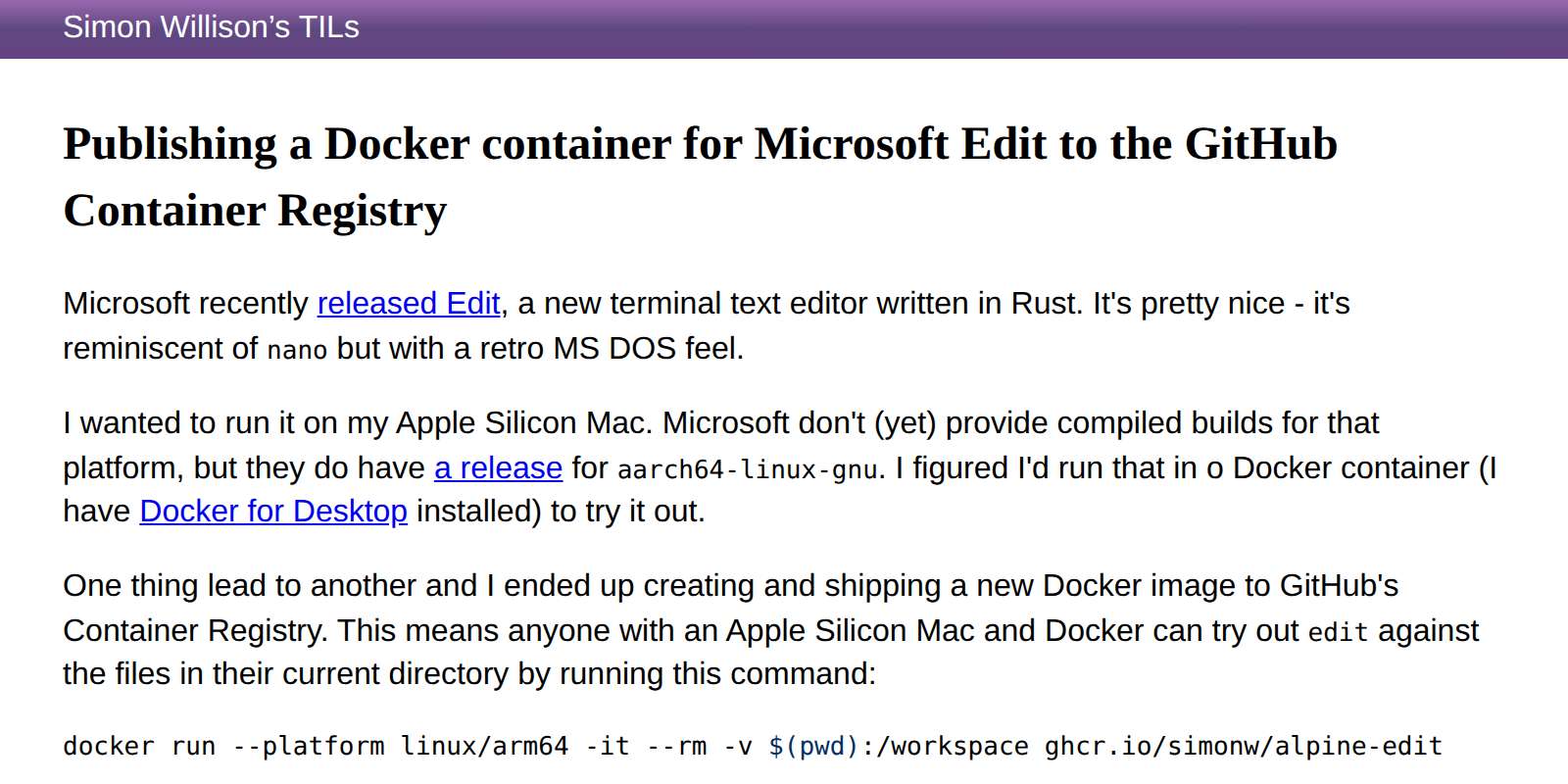Click 'ghcr.io/simonw/alpine-edit' in the command

pos(1243,747)
